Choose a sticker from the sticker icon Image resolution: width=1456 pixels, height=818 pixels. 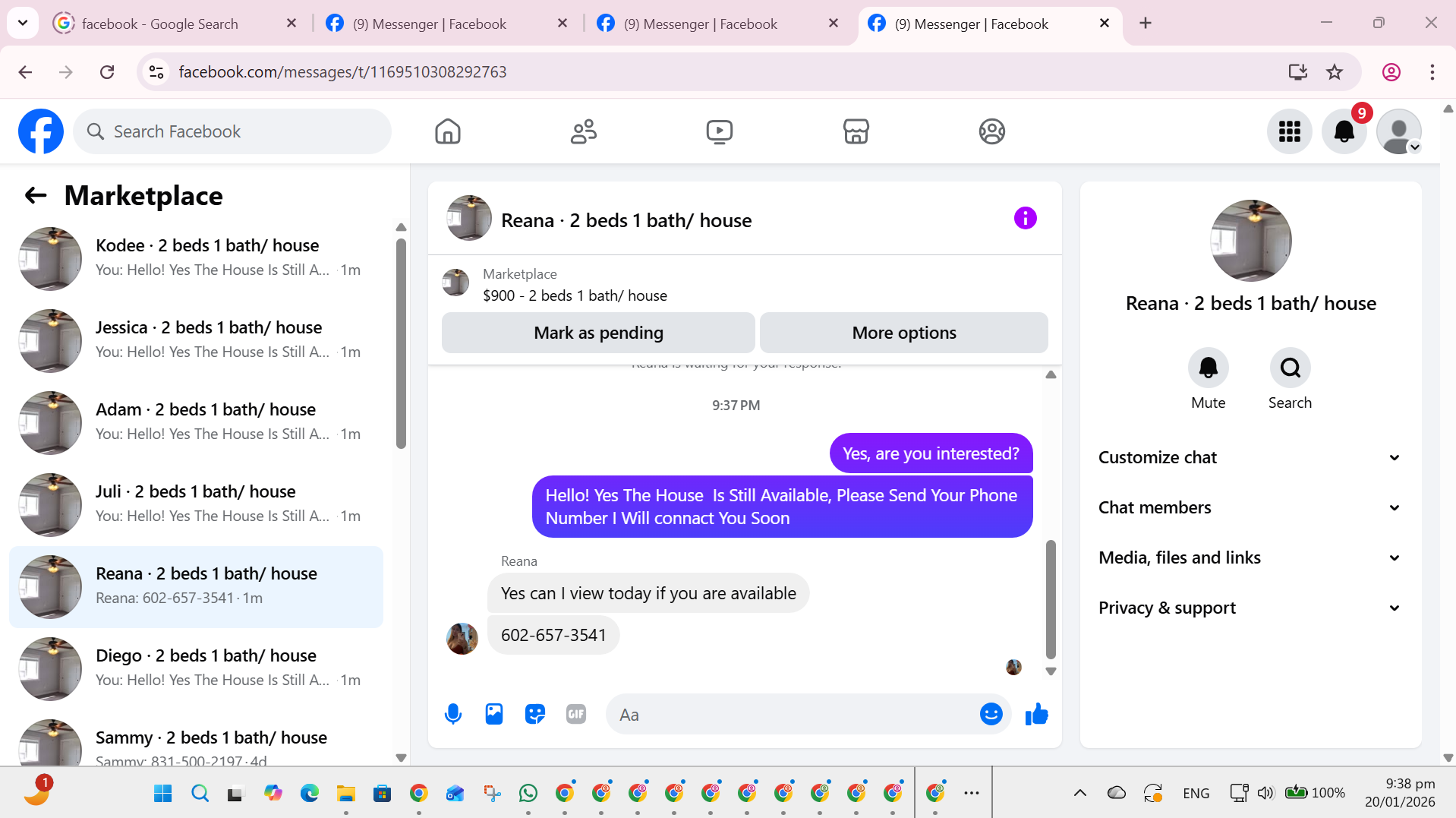535,714
